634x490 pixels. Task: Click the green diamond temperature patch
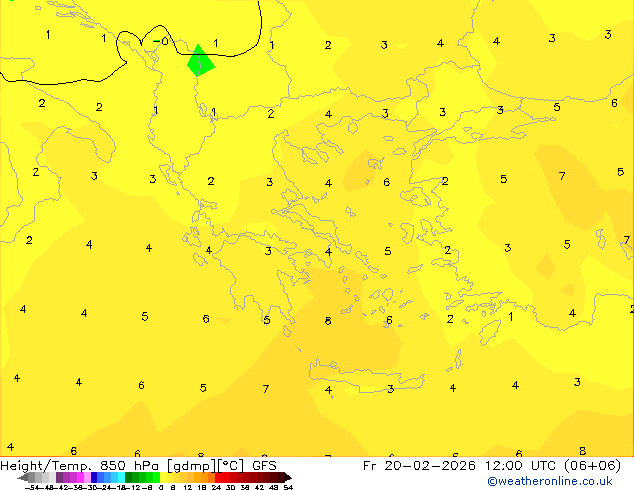pos(200,60)
